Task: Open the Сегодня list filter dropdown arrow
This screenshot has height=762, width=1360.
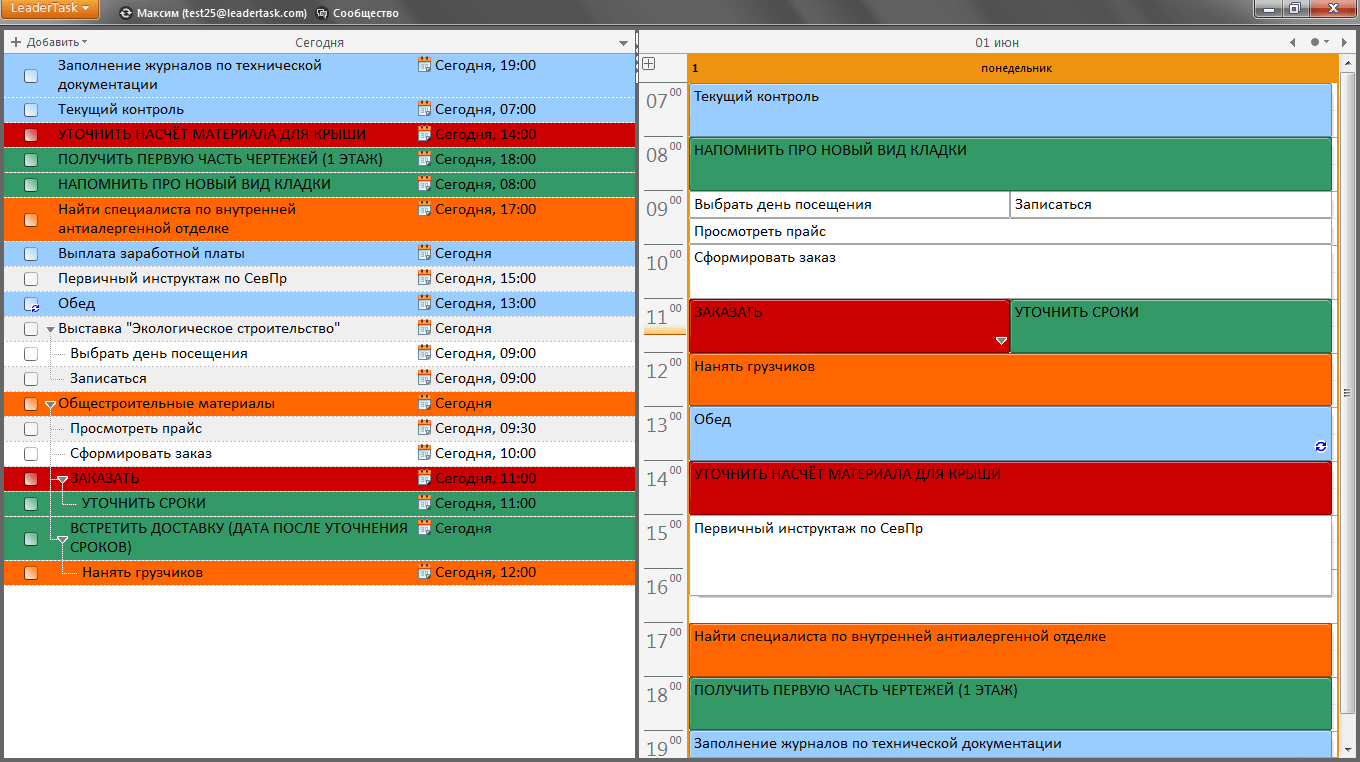Action: click(624, 43)
